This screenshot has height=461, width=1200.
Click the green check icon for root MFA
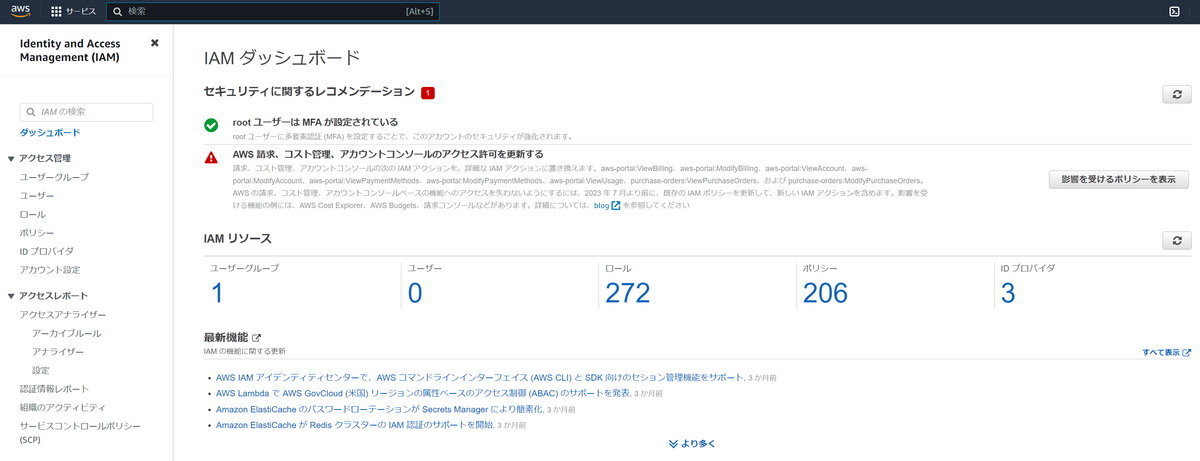211,125
